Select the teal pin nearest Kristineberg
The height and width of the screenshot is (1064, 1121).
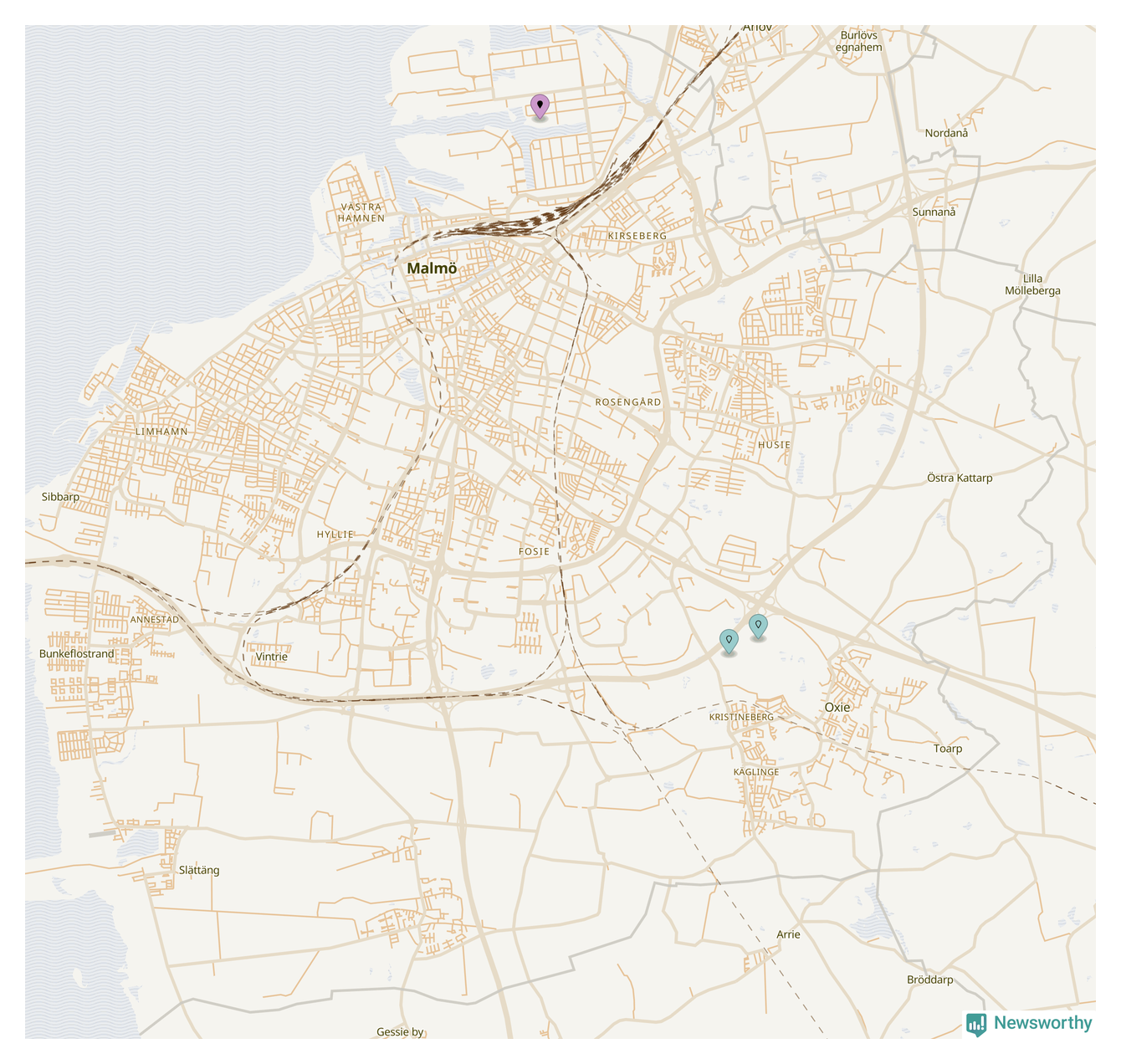729,641
